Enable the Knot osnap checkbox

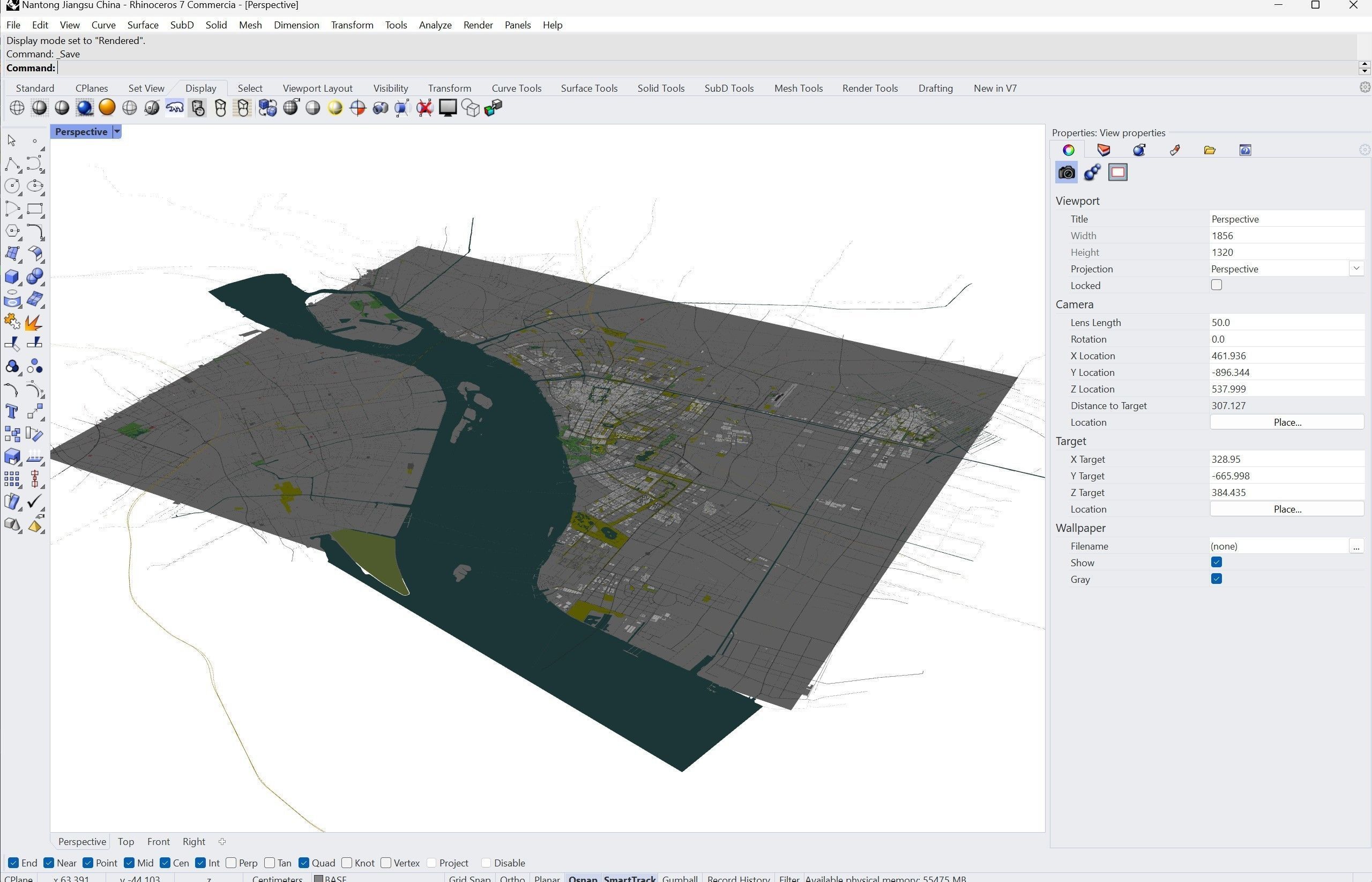(x=347, y=863)
